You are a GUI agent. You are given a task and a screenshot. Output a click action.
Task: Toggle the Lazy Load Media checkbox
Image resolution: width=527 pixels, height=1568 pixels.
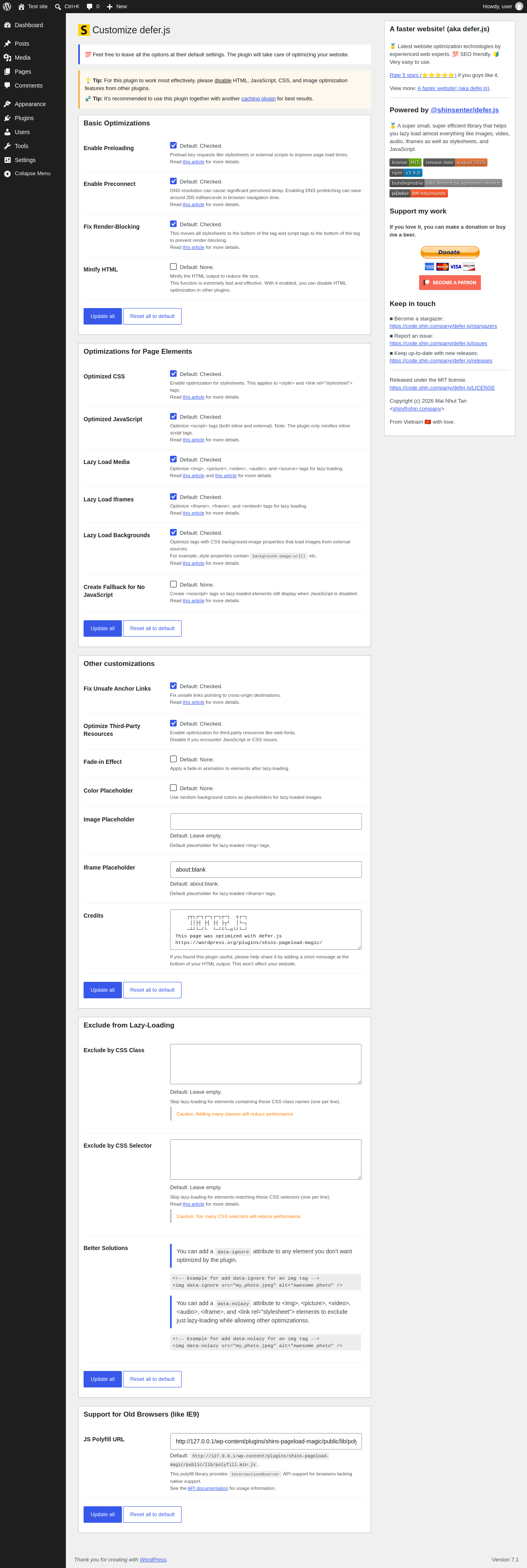click(x=174, y=459)
